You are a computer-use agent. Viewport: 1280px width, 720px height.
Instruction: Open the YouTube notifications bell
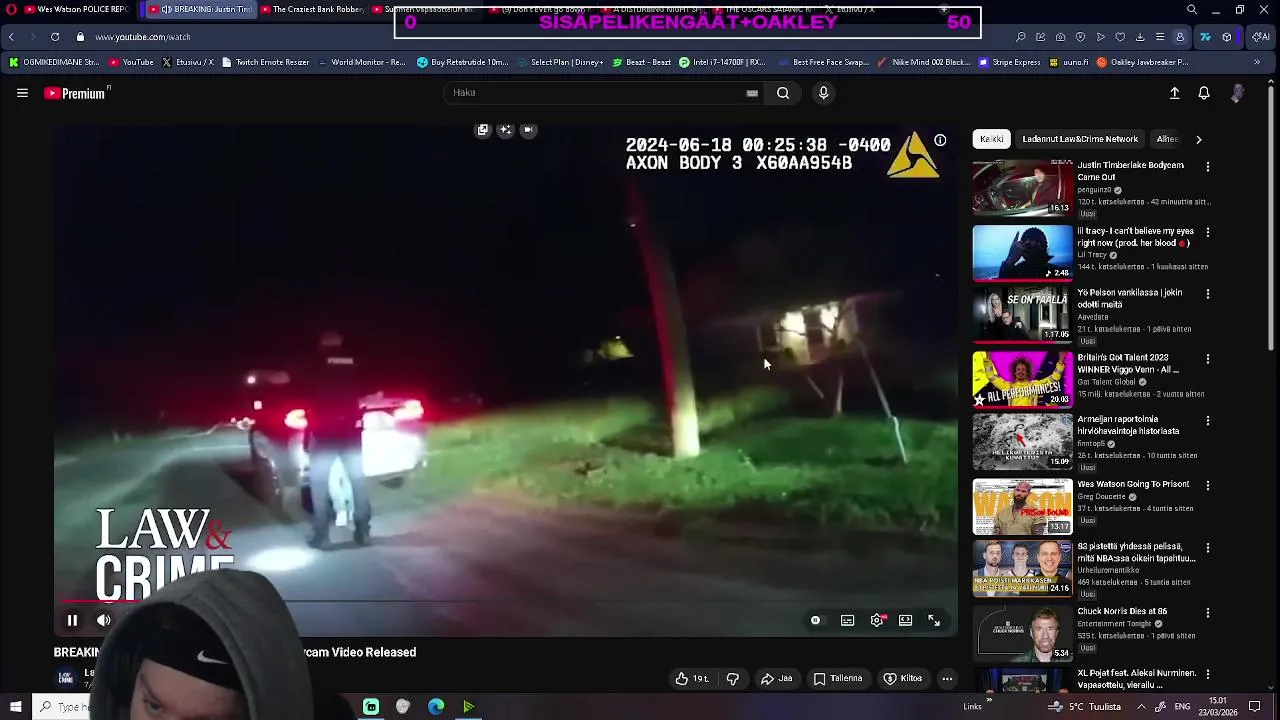coord(1204,93)
